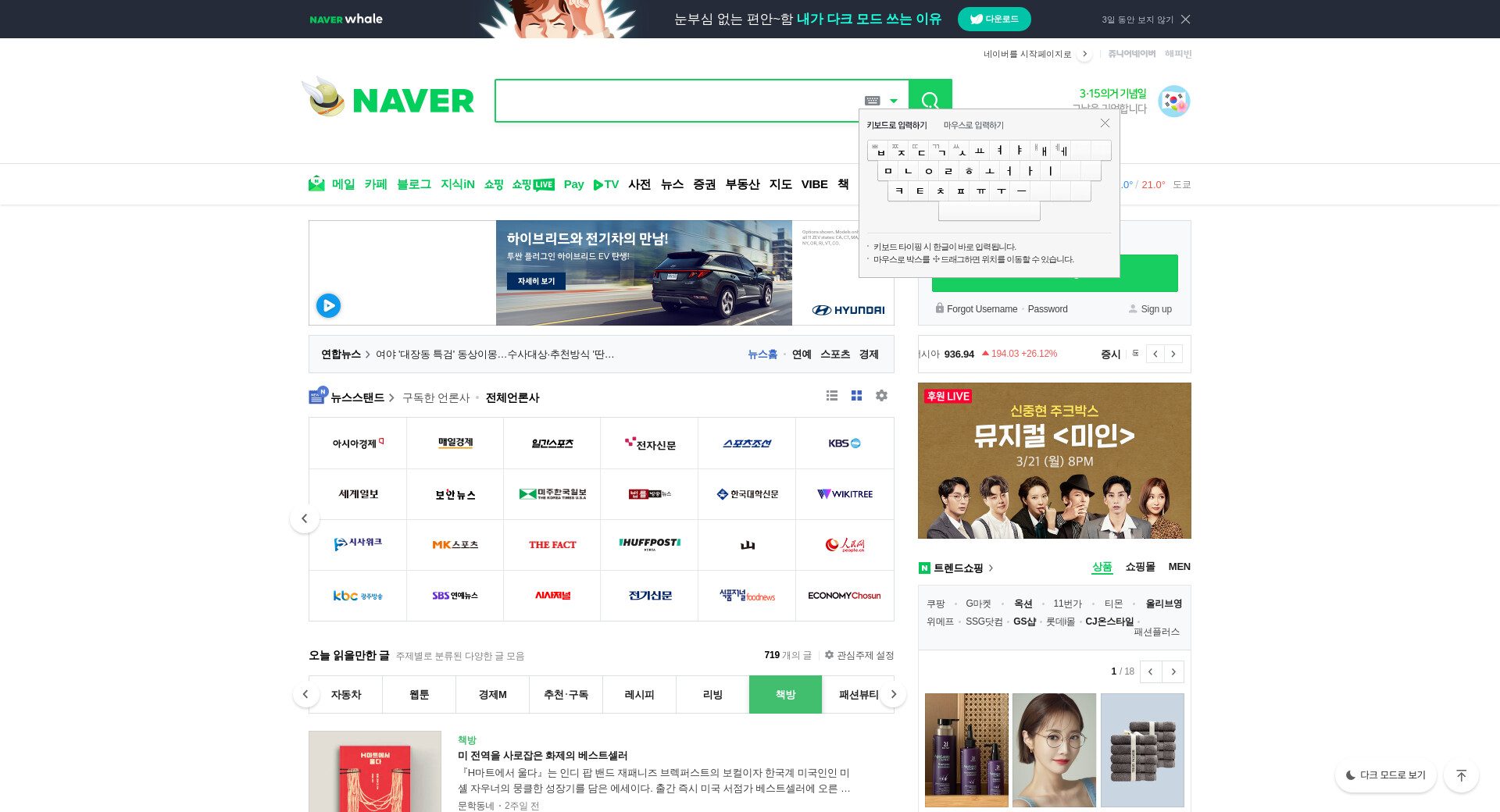The width and height of the screenshot is (1500, 812).
Task: Open the 부동산 menu link
Action: tap(743, 184)
